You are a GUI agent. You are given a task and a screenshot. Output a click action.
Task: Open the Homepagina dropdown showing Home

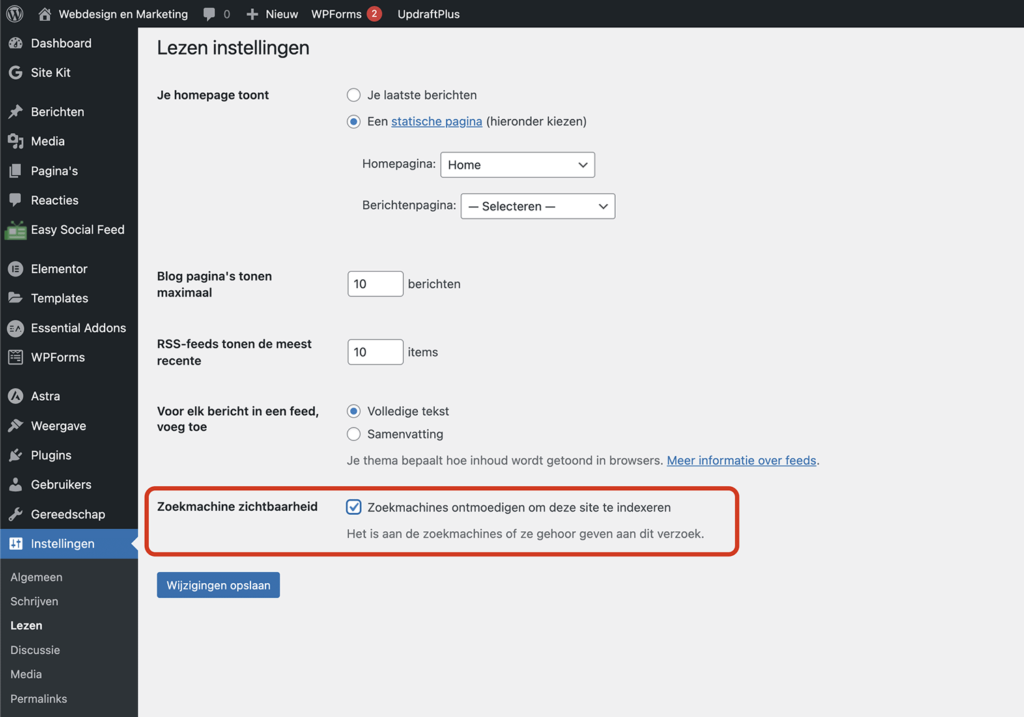517,165
